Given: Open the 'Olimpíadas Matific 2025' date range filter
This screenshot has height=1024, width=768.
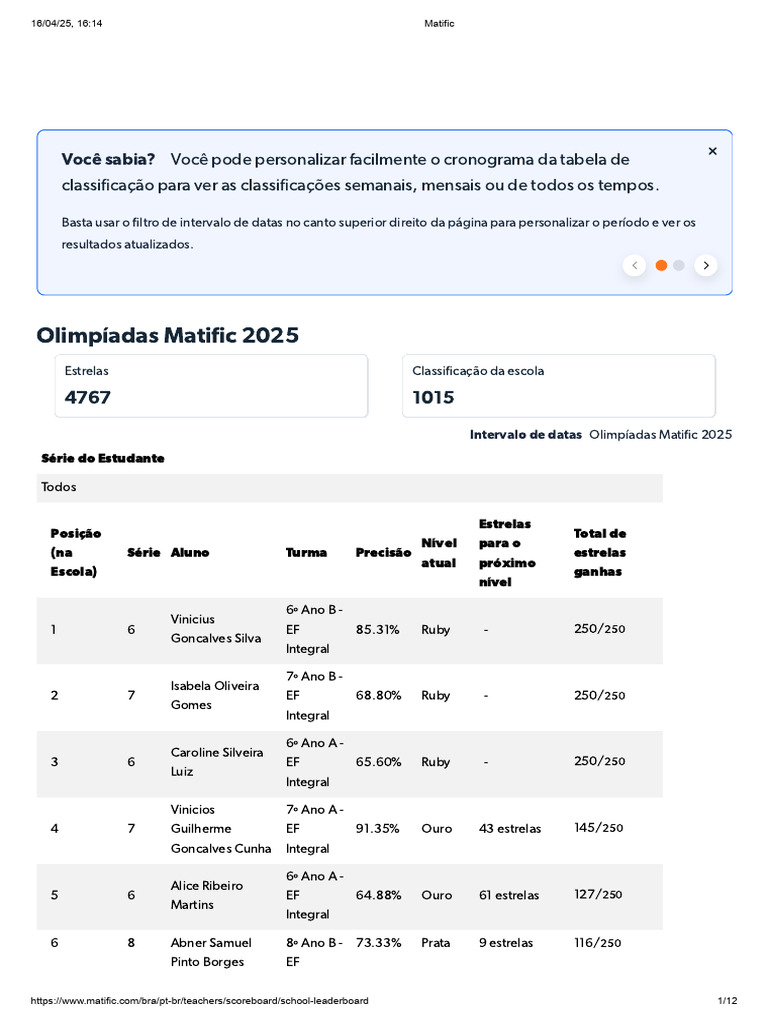Looking at the screenshot, I should pos(660,434).
